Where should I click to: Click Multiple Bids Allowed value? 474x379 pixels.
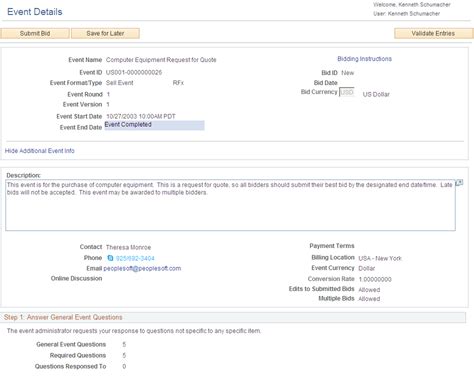369,299
